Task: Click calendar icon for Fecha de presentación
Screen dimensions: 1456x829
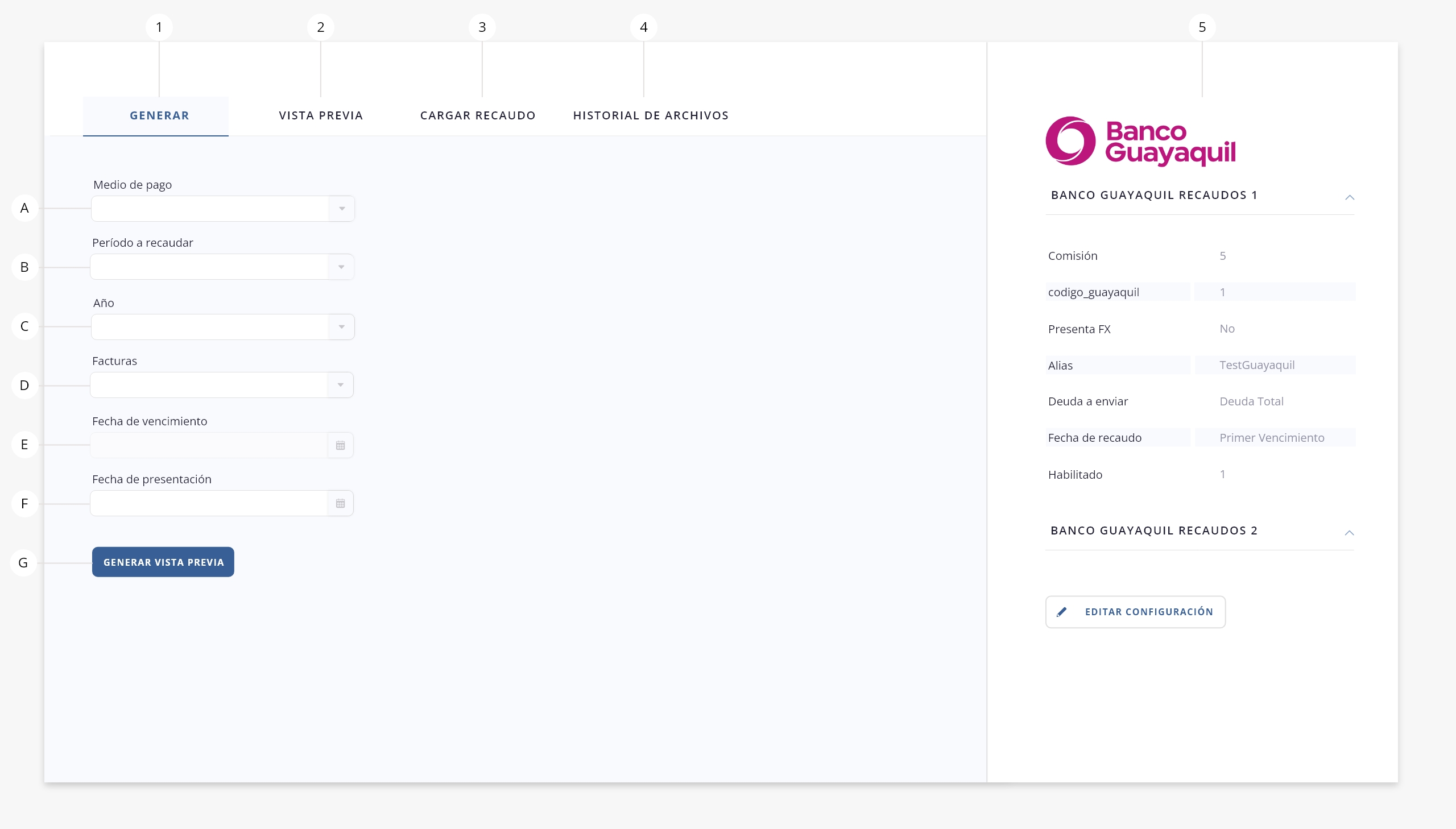Action: click(x=340, y=503)
